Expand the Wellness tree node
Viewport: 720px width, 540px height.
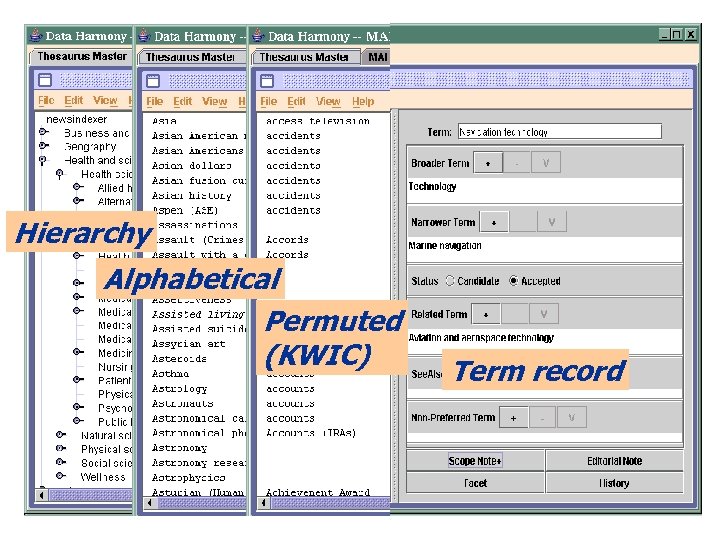(61, 476)
